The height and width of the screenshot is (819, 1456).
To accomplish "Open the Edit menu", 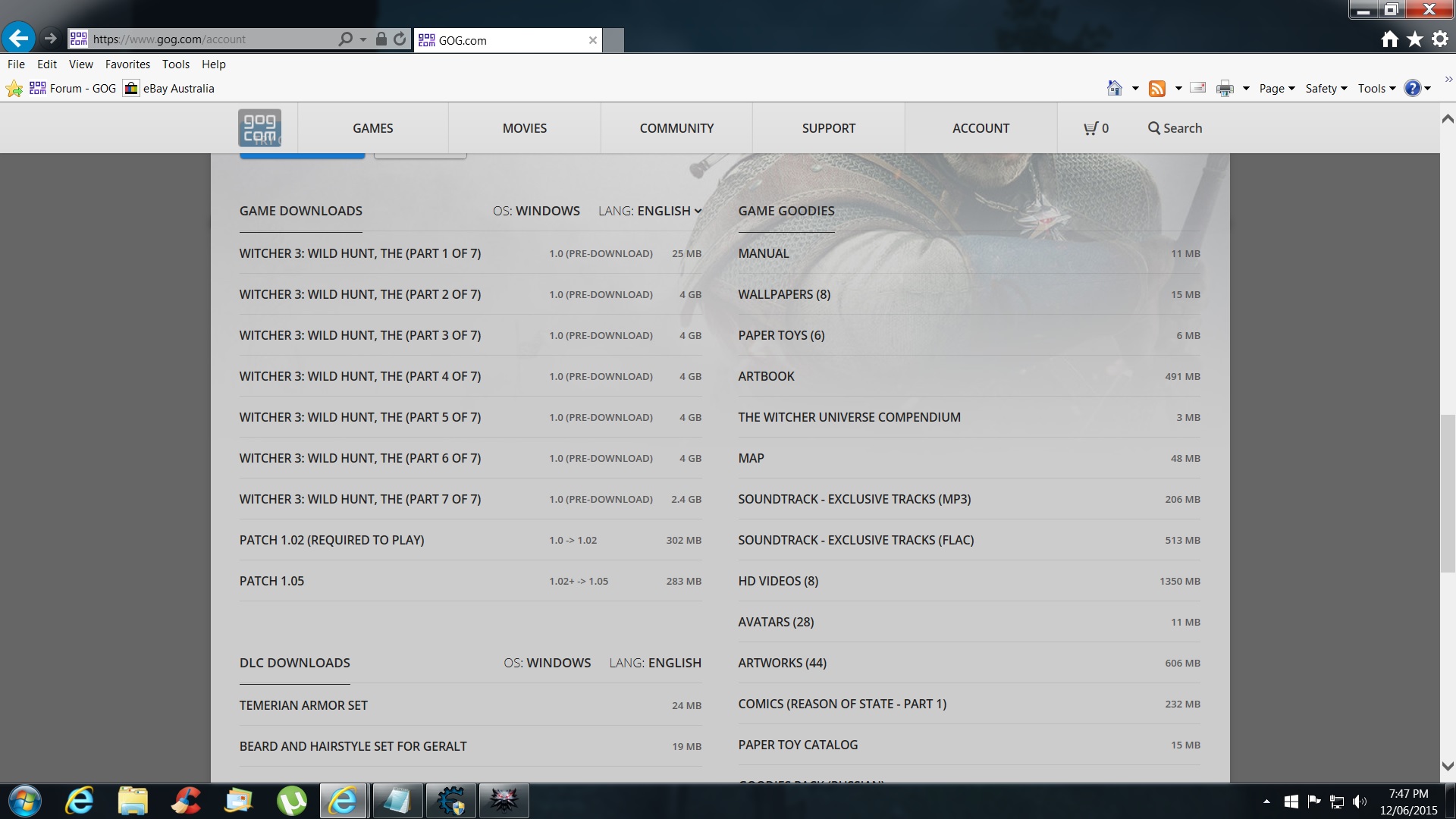I will (47, 64).
